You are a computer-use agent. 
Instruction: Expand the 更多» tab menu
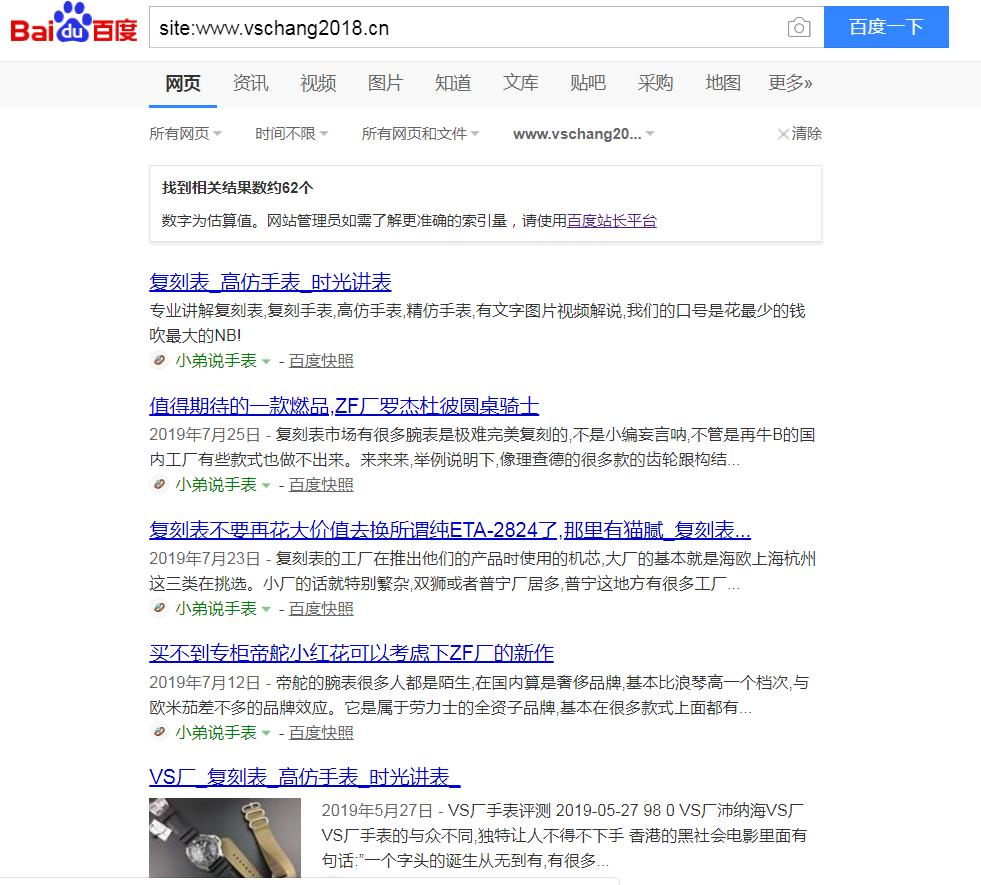(790, 83)
